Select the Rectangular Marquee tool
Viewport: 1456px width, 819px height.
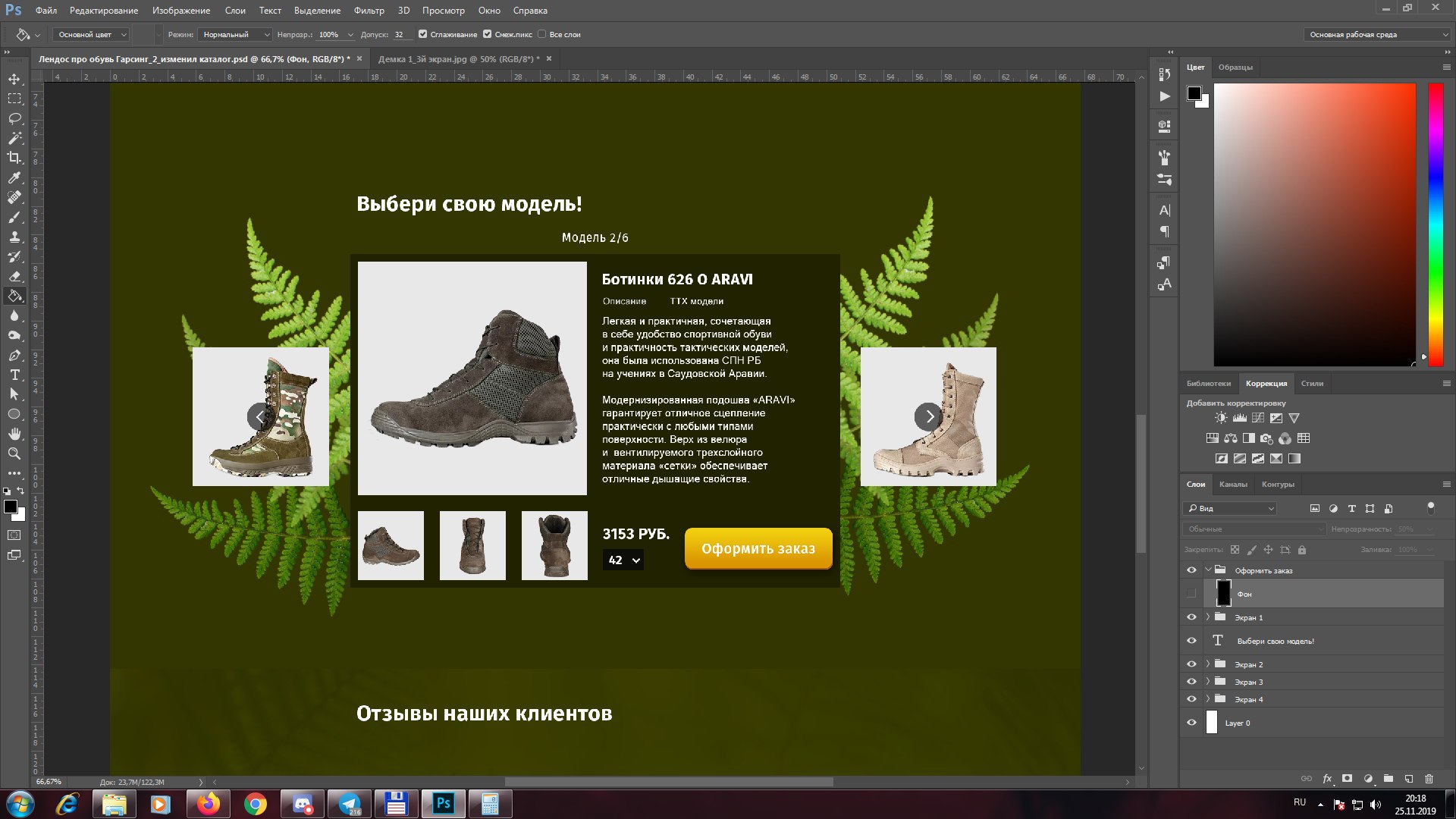point(14,99)
